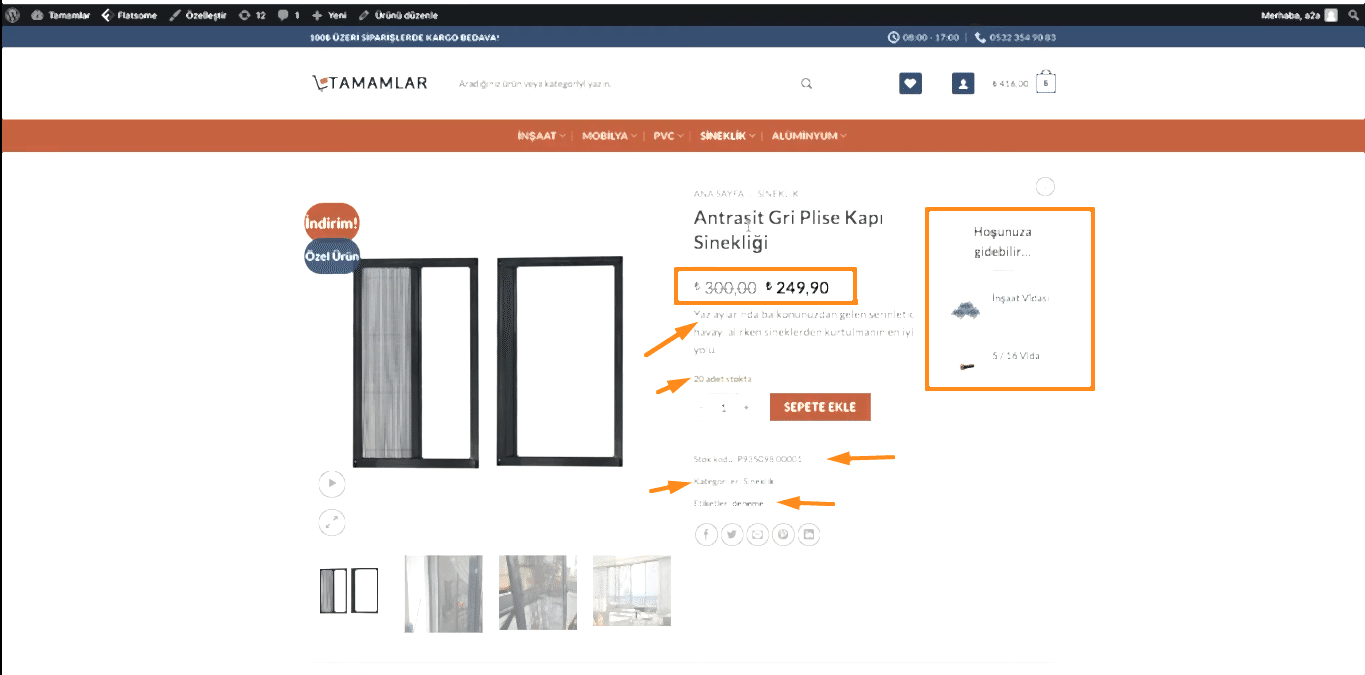1365x675 pixels.
Task: Click the SEPETE EKLE button
Action: [x=820, y=407]
